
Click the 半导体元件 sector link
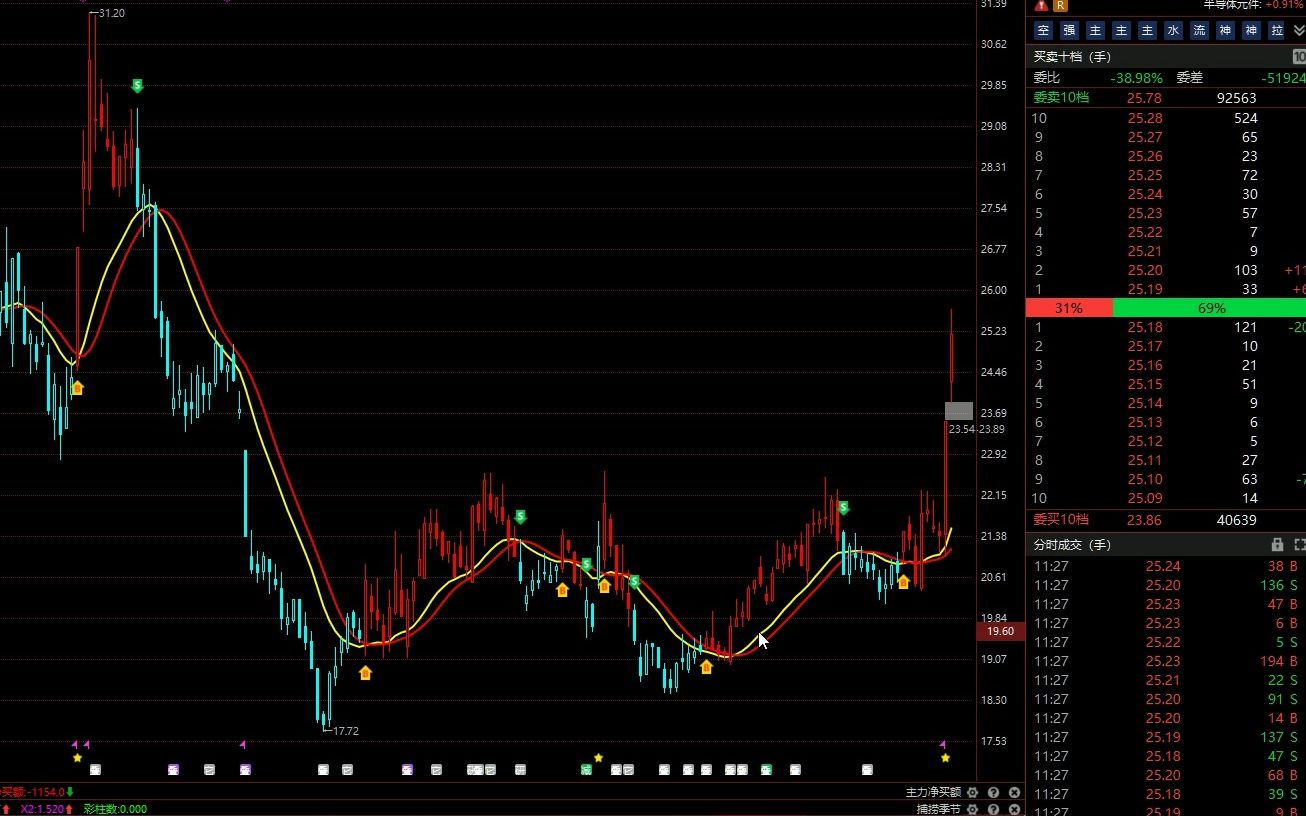click(1231, 5)
